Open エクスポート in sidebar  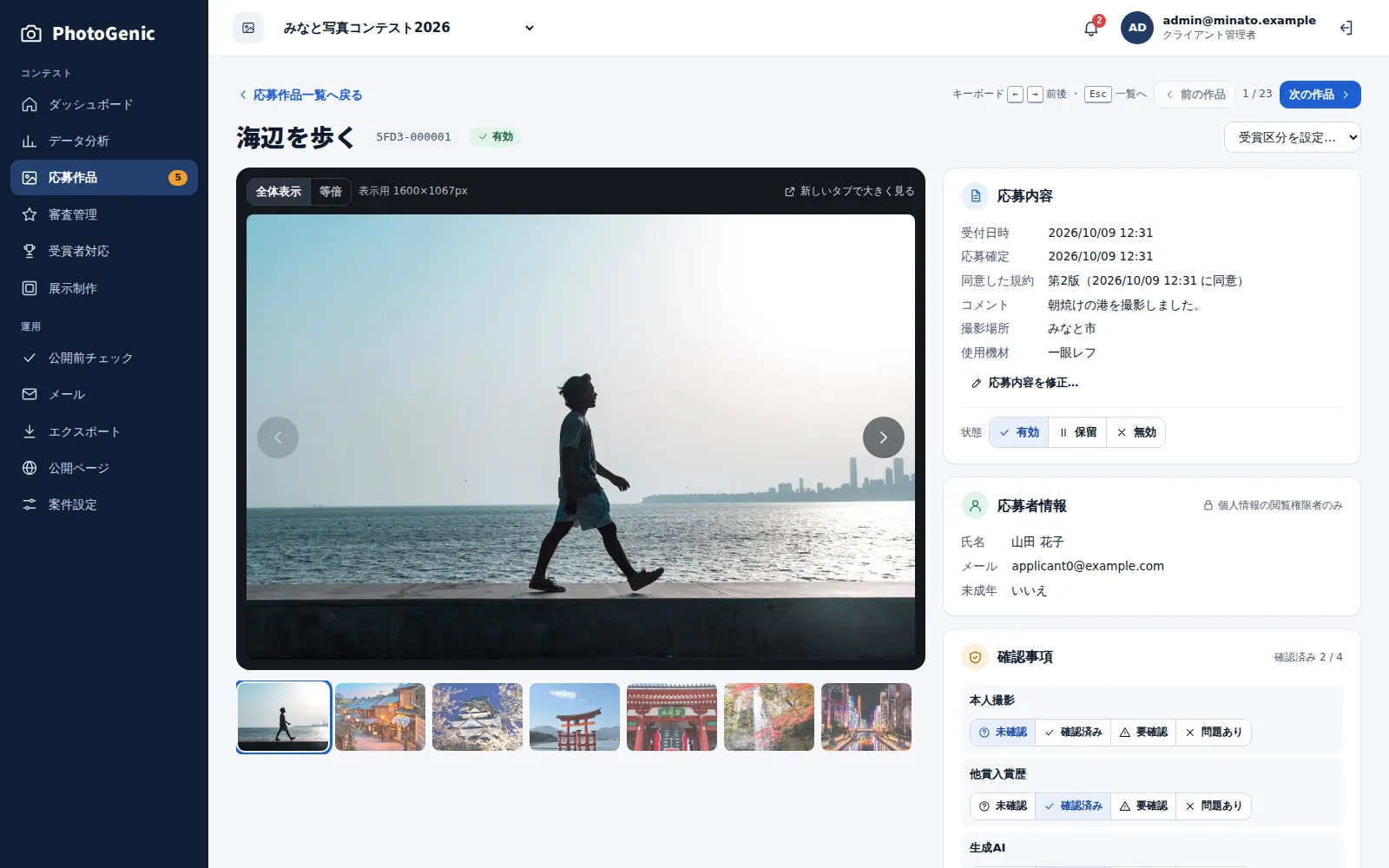[104, 431]
